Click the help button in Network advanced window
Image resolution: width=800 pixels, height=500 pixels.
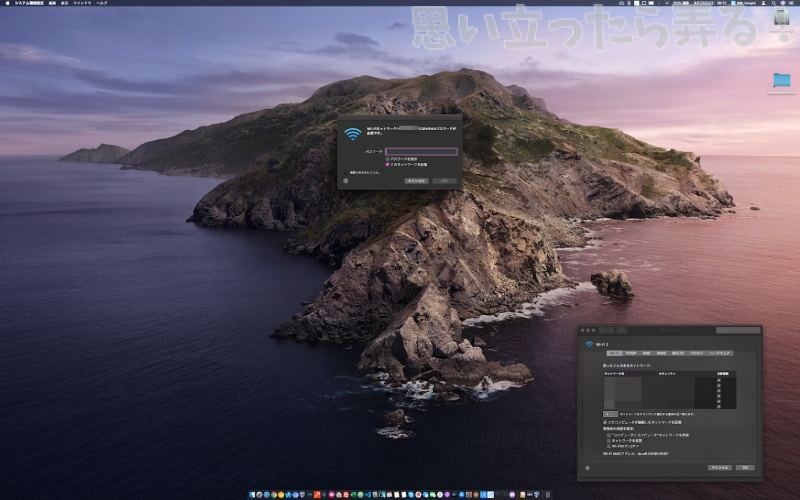(587, 467)
